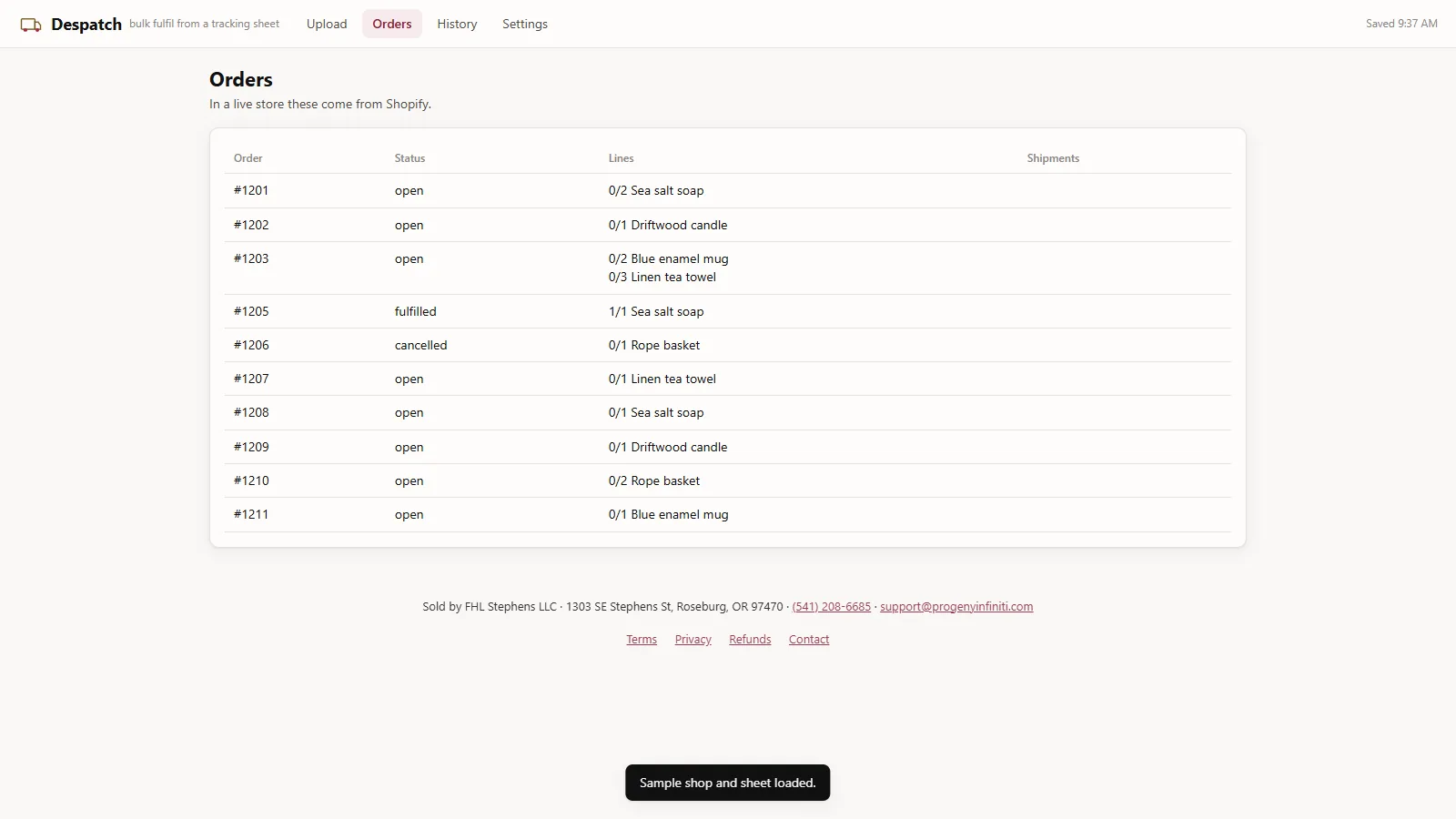Click the Shipments column header
The height and width of the screenshot is (819, 1456).
(x=1053, y=158)
